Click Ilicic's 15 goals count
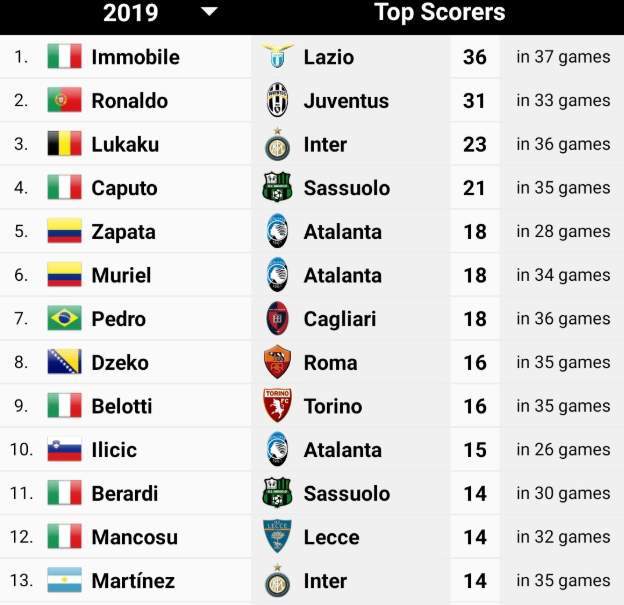Screen dimensions: 624x605 (475, 450)
